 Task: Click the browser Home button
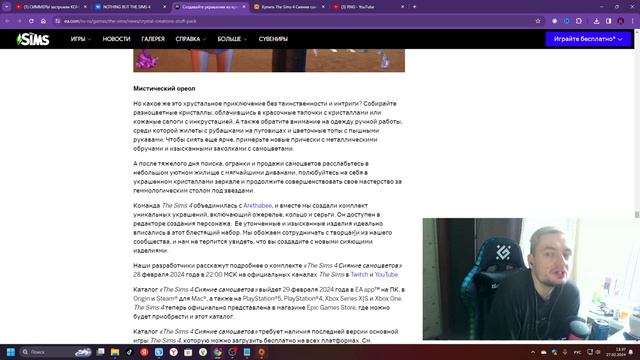[x=43, y=21]
